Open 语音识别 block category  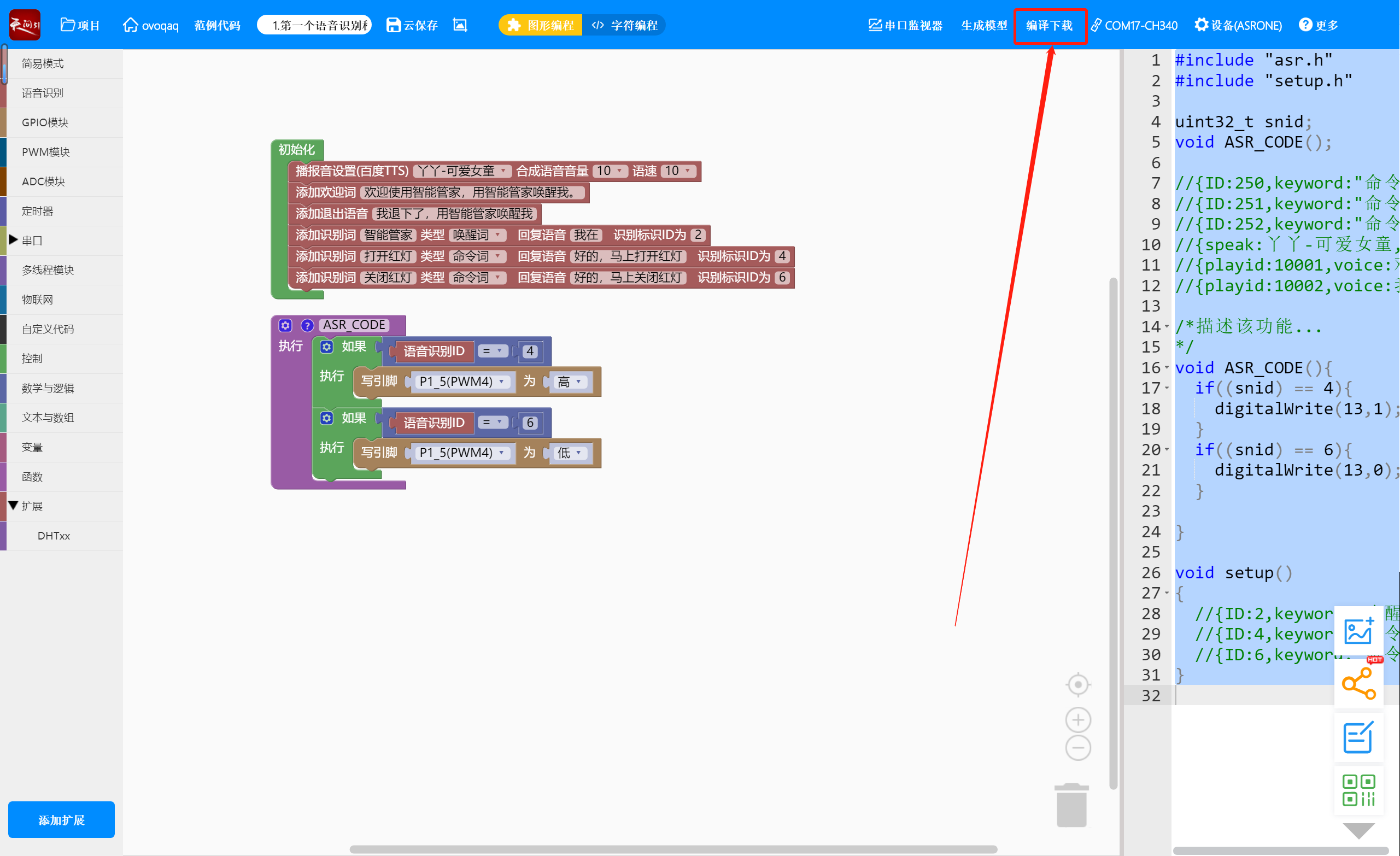point(61,93)
